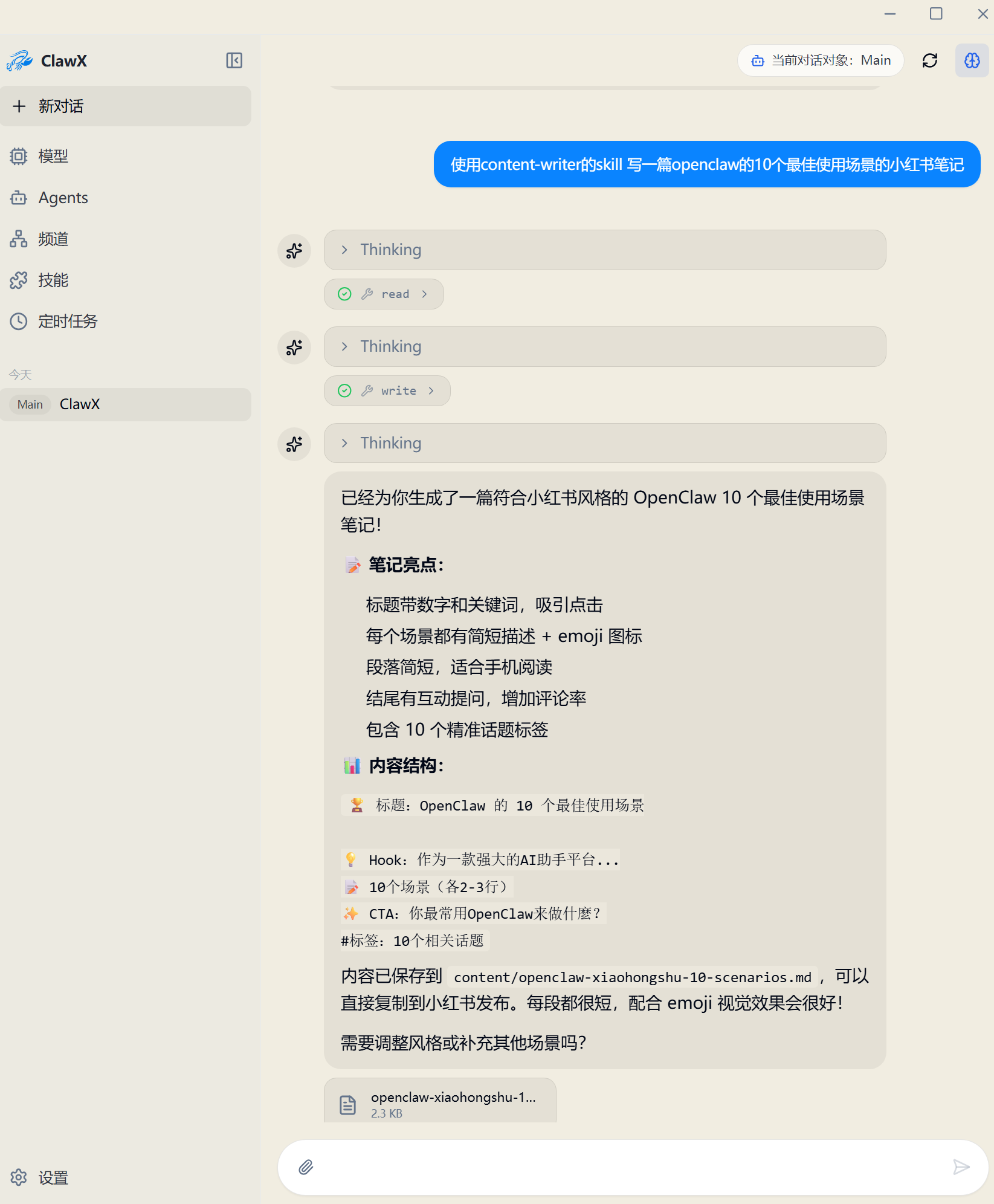Click the 技能 puzzle icon
The height and width of the screenshot is (1204, 994).
point(19,280)
